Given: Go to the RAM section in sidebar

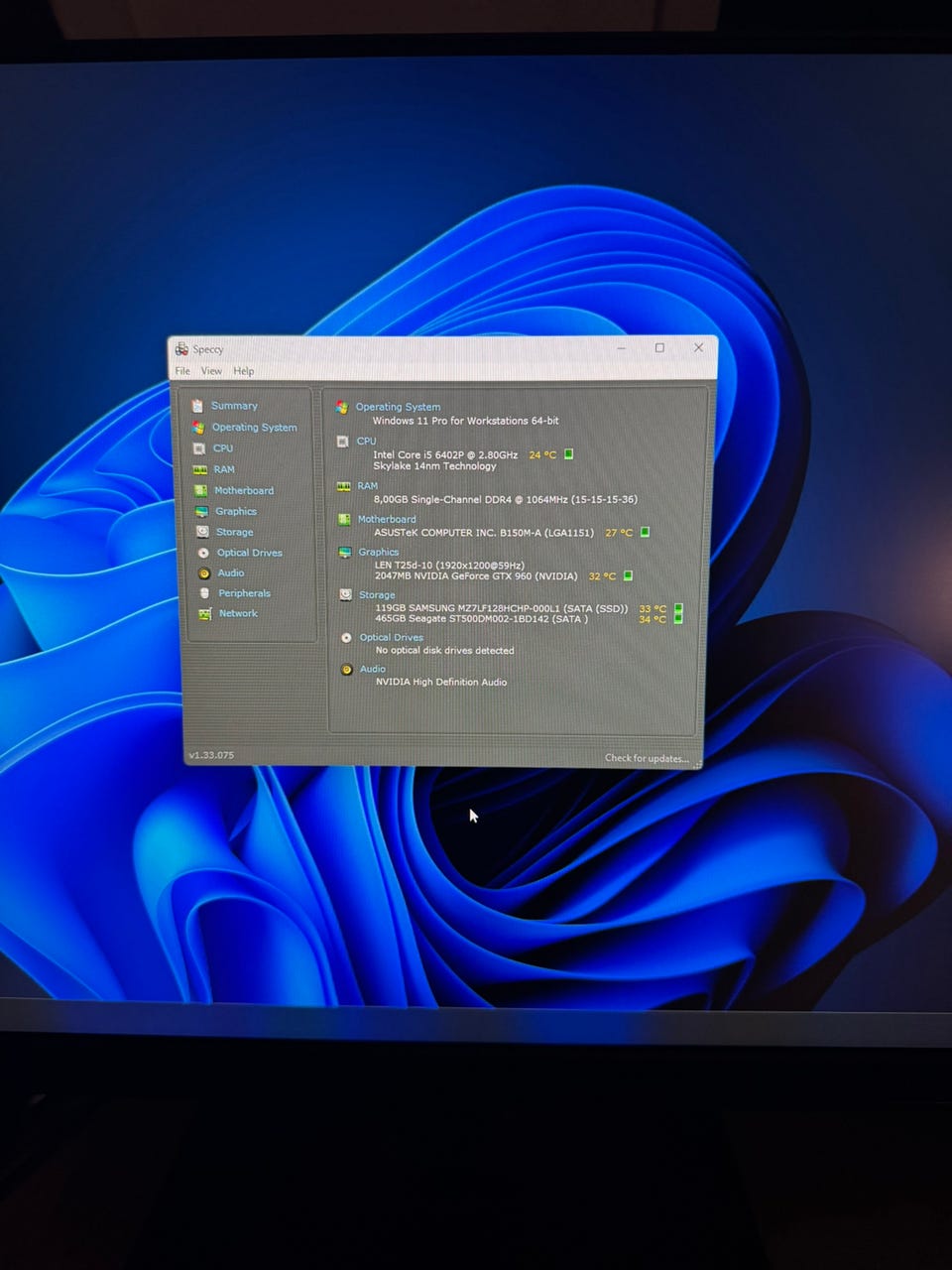Looking at the screenshot, I should [224, 469].
